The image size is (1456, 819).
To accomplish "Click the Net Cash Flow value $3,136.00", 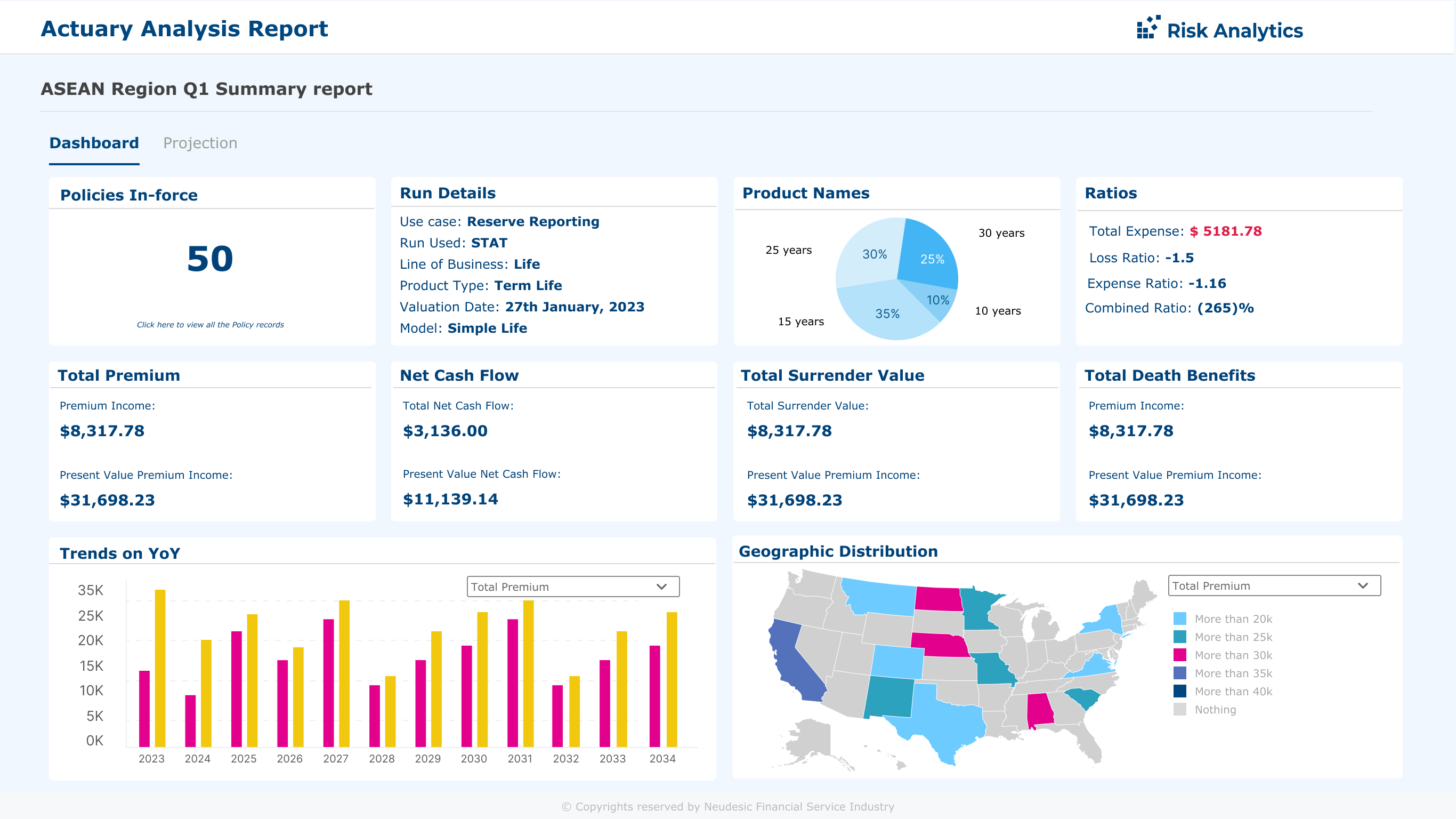I will pyautogui.click(x=445, y=431).
